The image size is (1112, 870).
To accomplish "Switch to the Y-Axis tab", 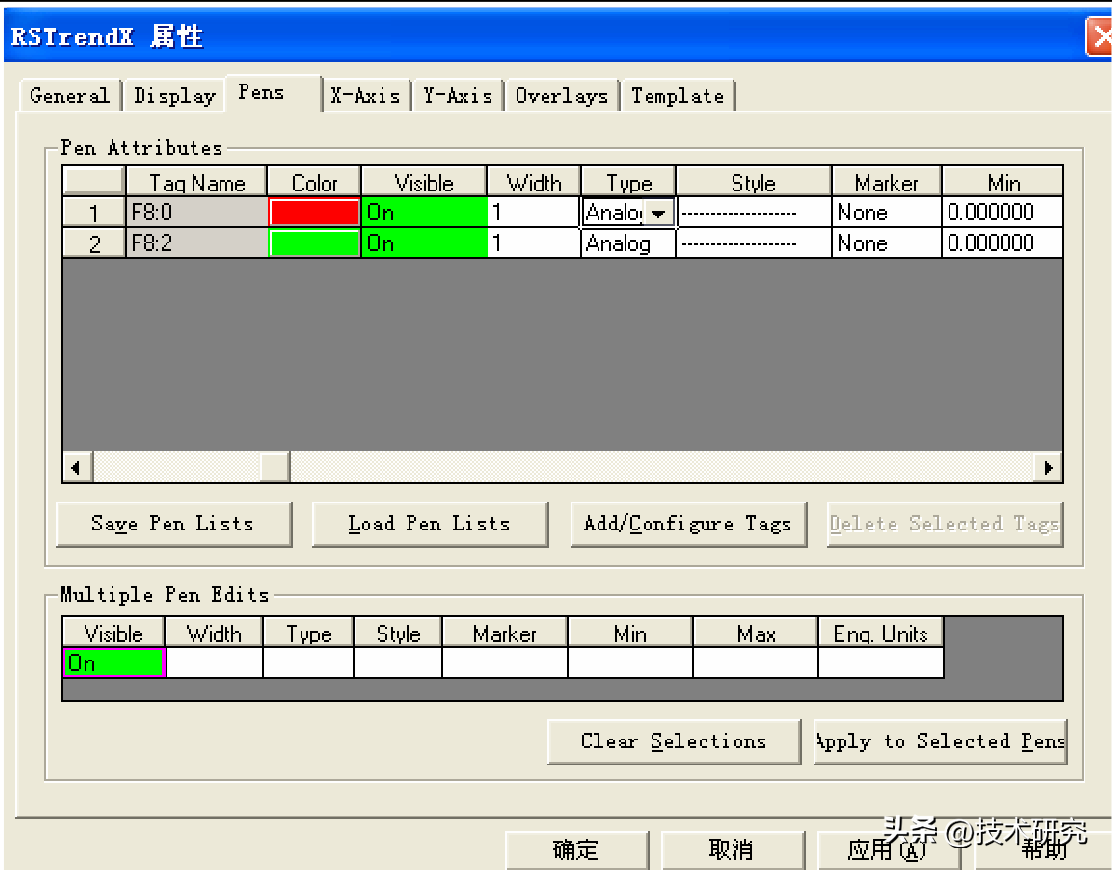I will pyautogui.click(x=457, y=96).
